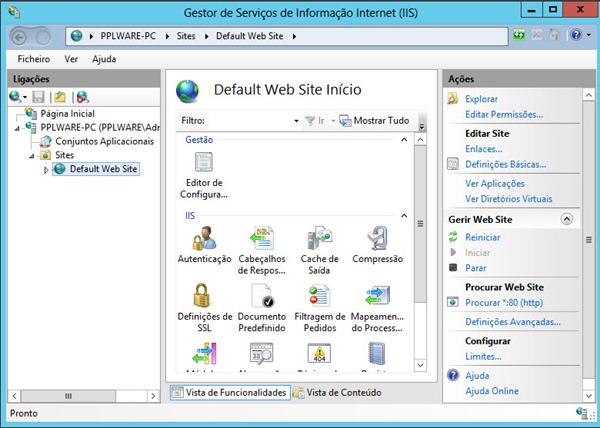The width and height of the screenshot is (600, 428).
Task: Click the save icon in Ligações toolbar
Action: pyautogui.click(x=38, y=97)
